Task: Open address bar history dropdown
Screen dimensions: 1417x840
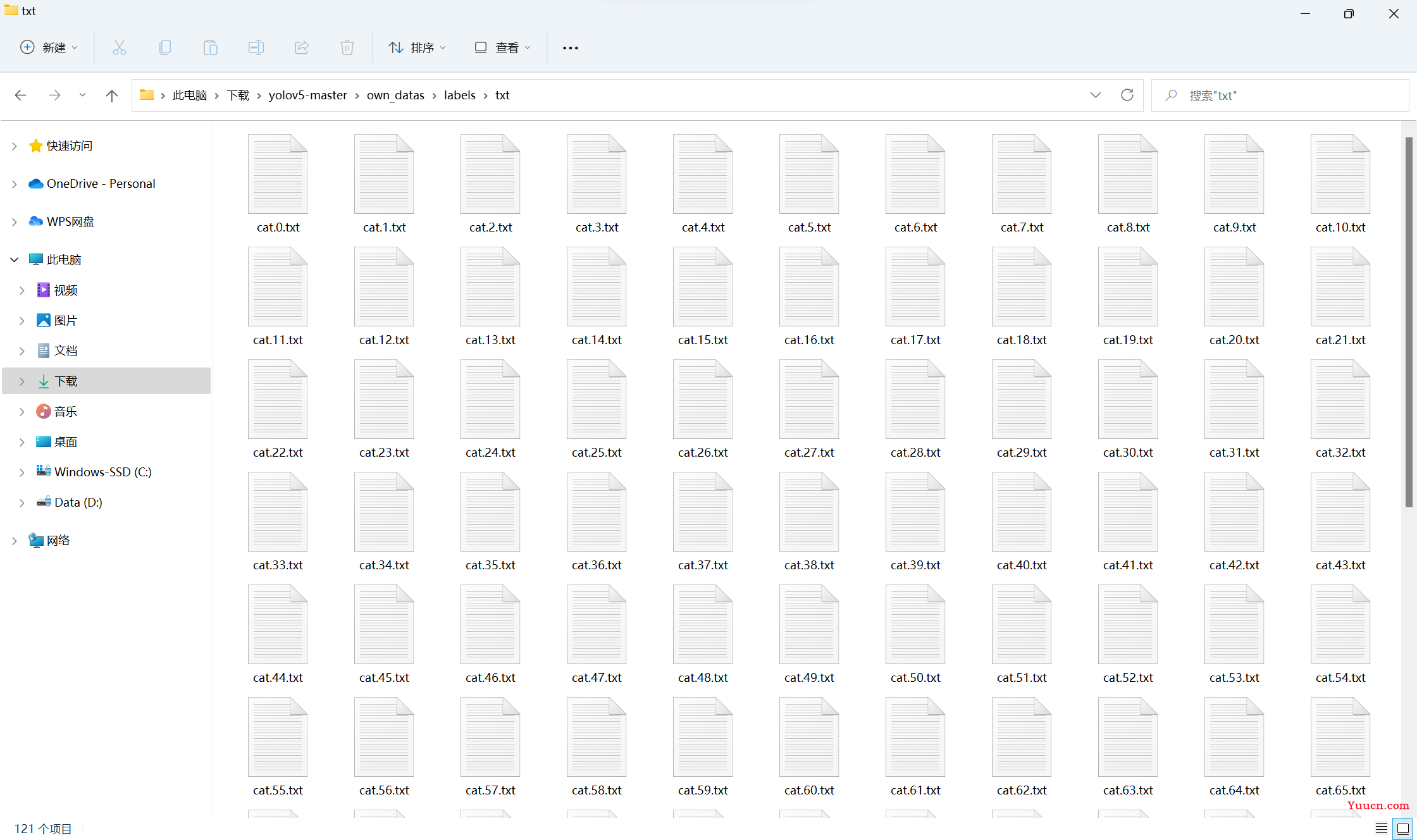Action: [1096, 95]
